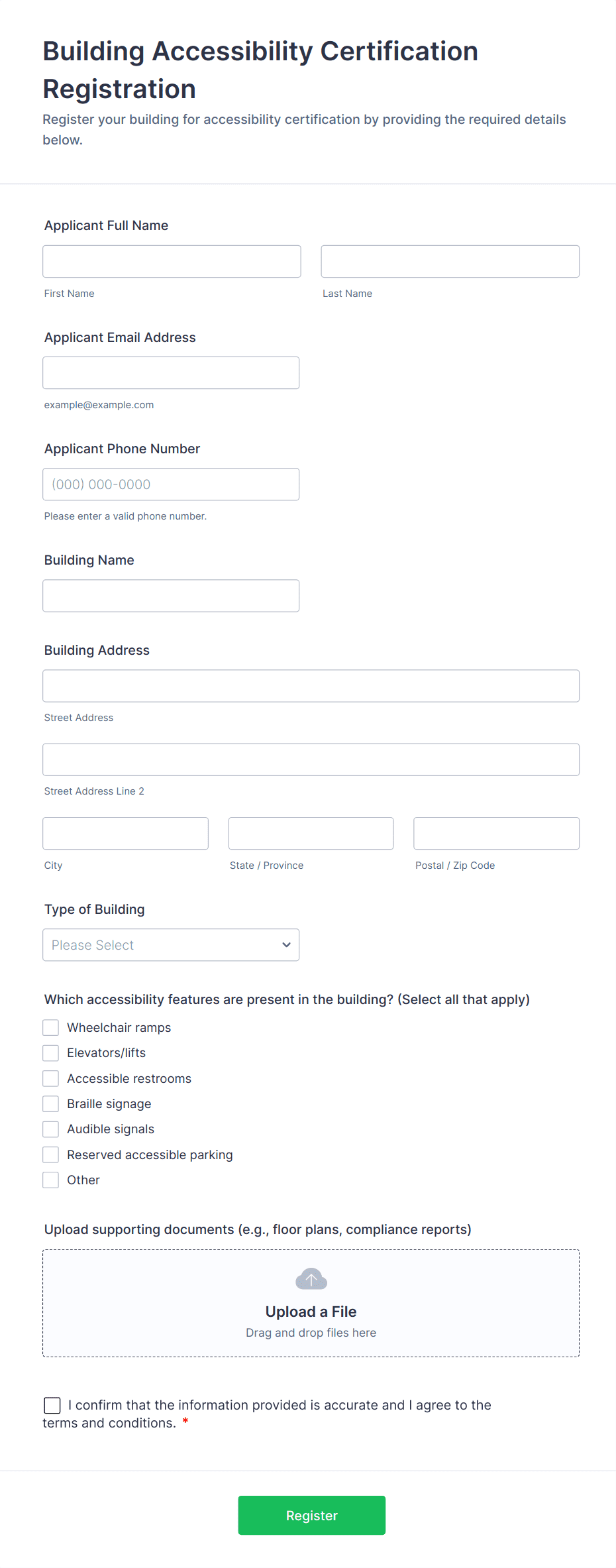Click the phone number input field
Viewport: 616px width, 1568px height.
(x=170, y=484)
